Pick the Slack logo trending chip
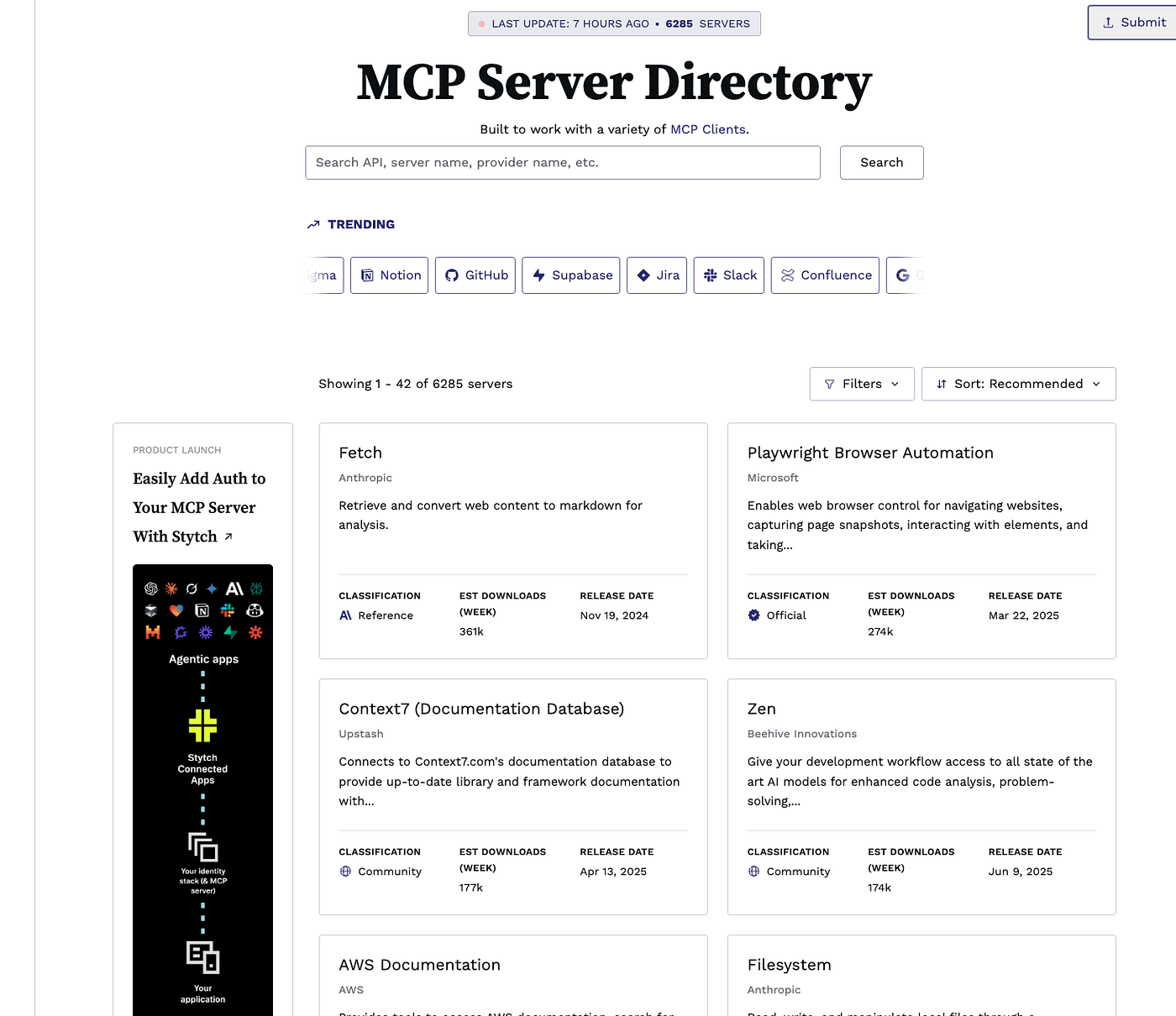Screen dimensions: 1176x1016 pyautogui.click(x=728, y=275)
